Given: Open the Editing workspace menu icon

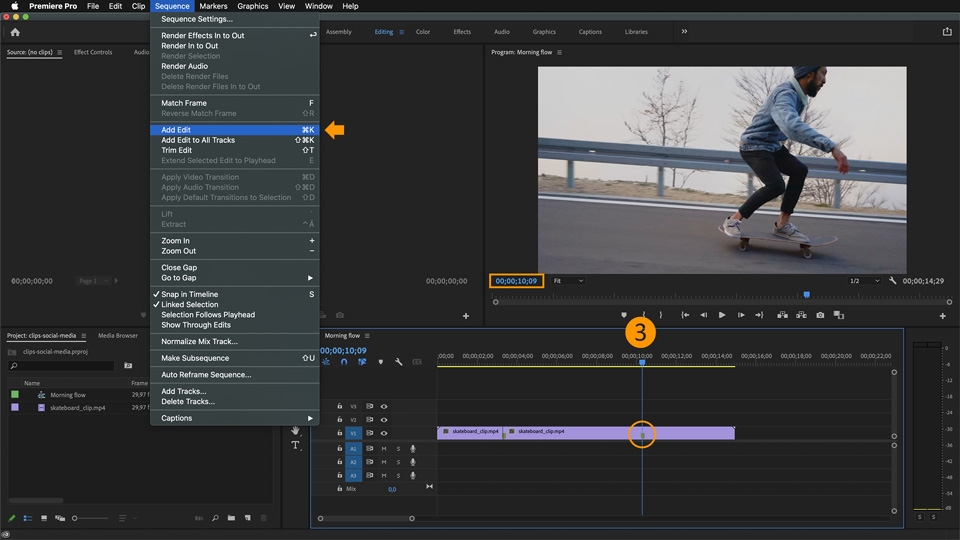Looking at the screenshot, I should pyautogui.click(x=402, y=32).
